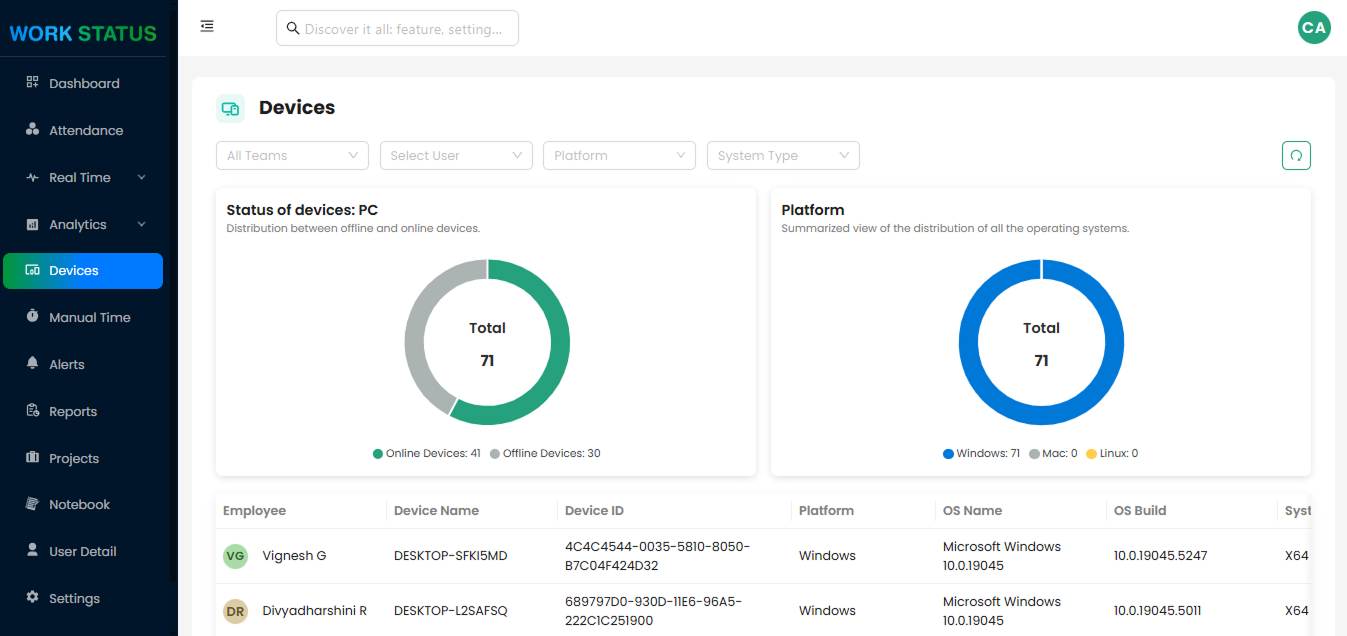Viewport: 1347px width, 636px height.
Task: Click the blue Windows donut ring
Action: pyautogui.click(x=1113, y=343)
